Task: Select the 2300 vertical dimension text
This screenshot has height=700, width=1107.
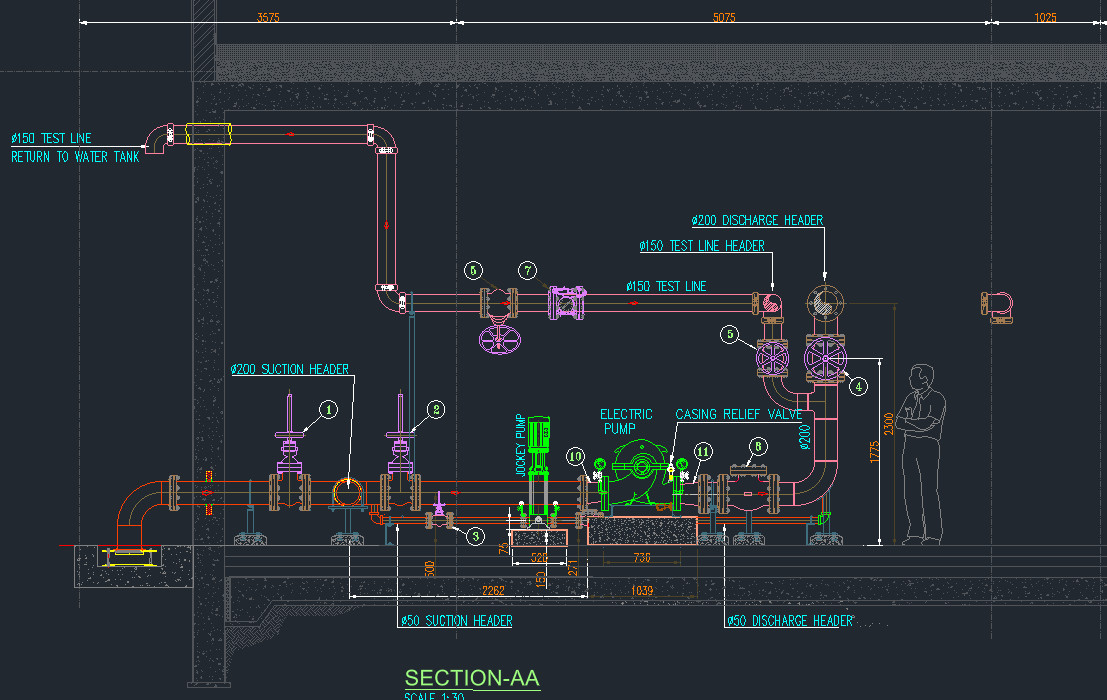Action: click(x=889, y=423)
